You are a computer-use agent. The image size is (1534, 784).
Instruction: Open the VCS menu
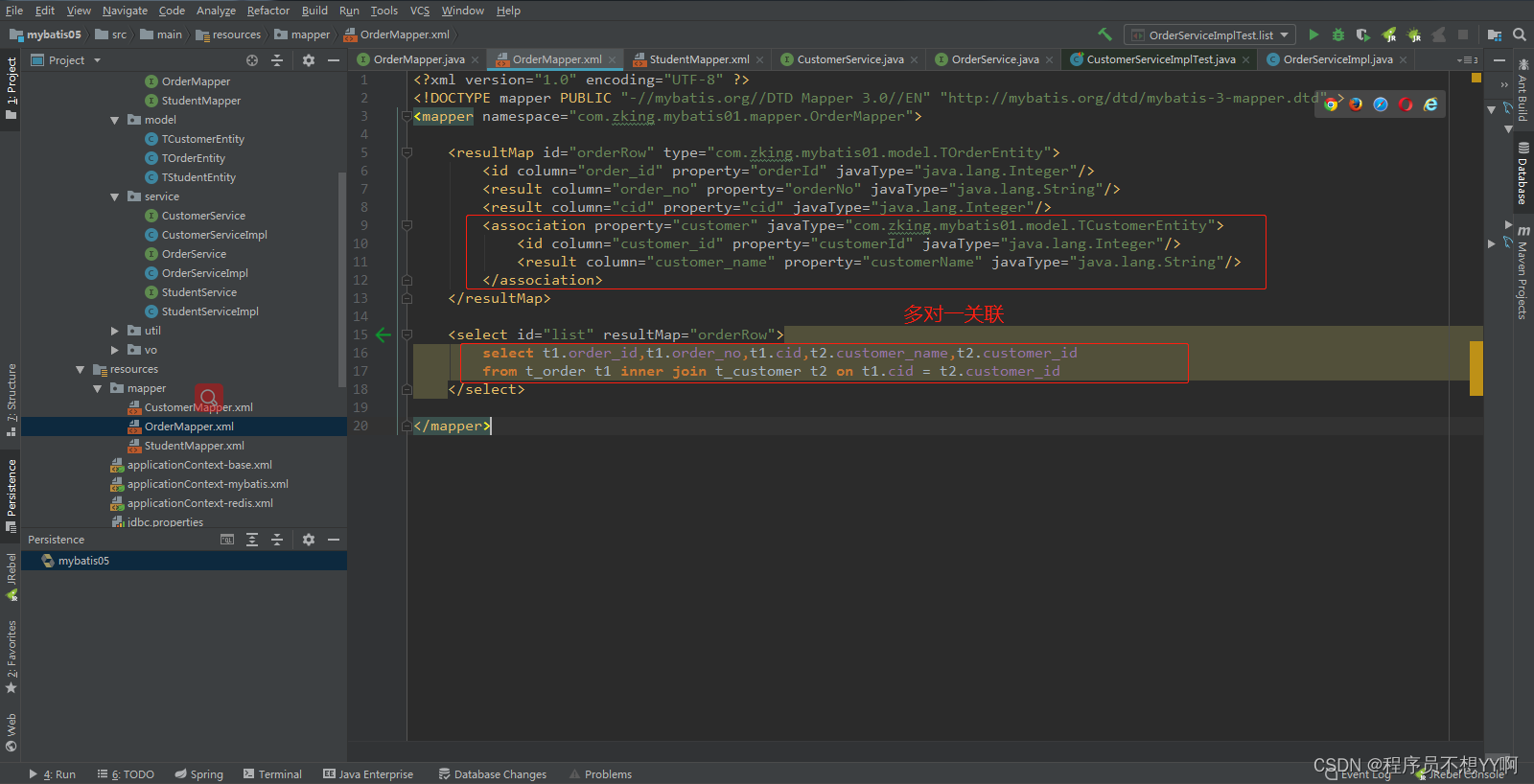420,11
